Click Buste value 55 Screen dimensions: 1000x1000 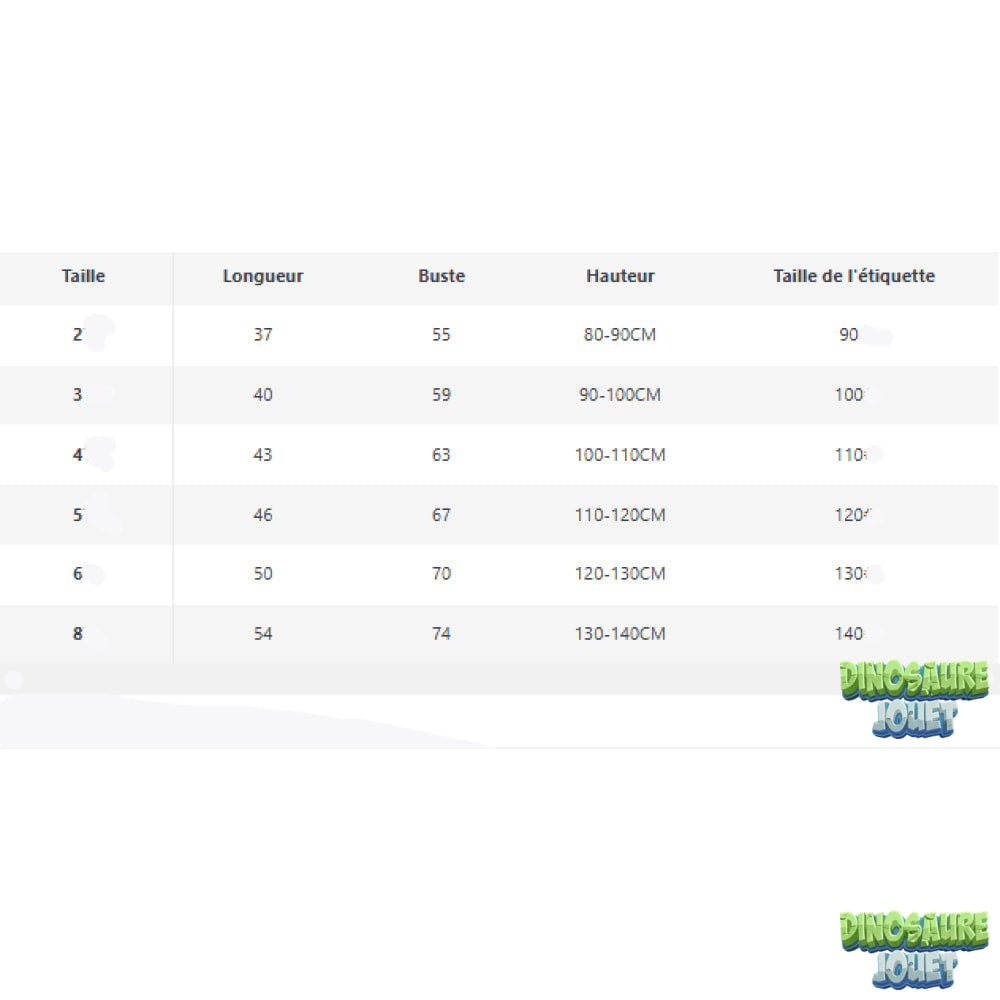(x=441, y=335)
